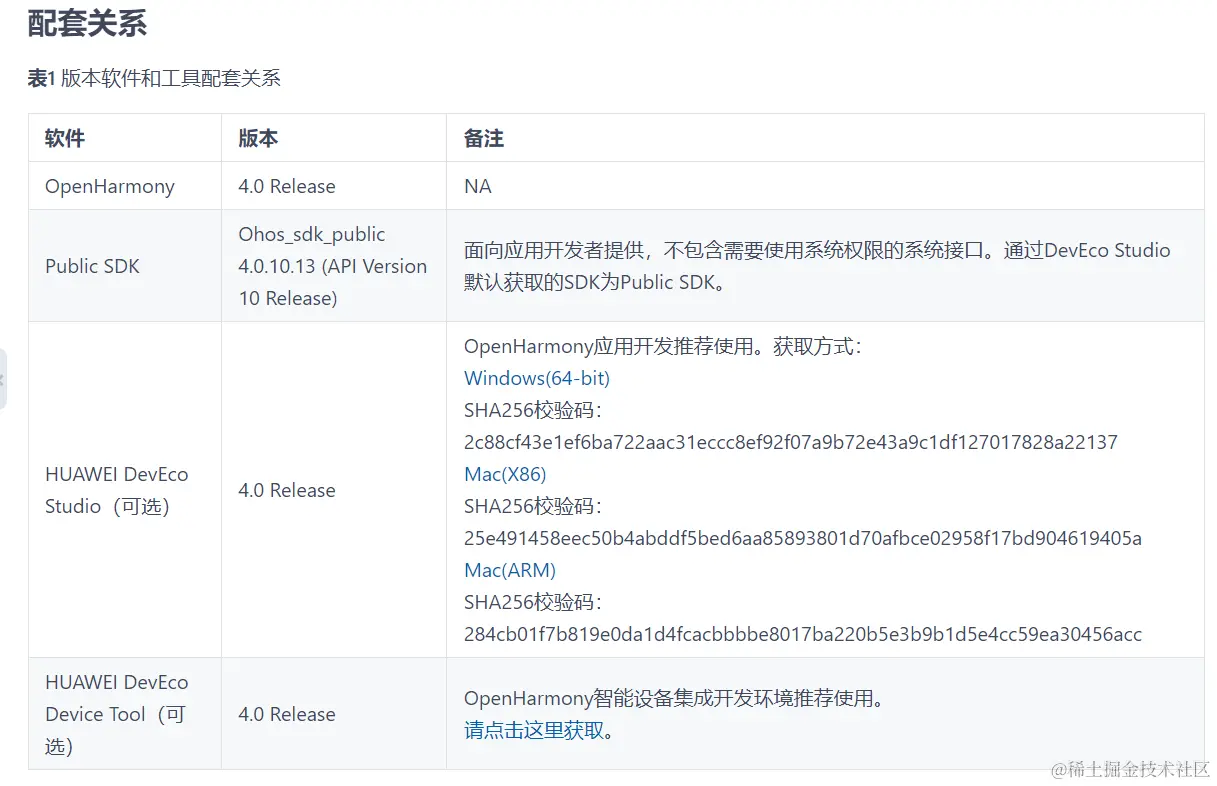Open the Mac(X86) download link
The image size is (1217, 786).
[x=505, y=474]
